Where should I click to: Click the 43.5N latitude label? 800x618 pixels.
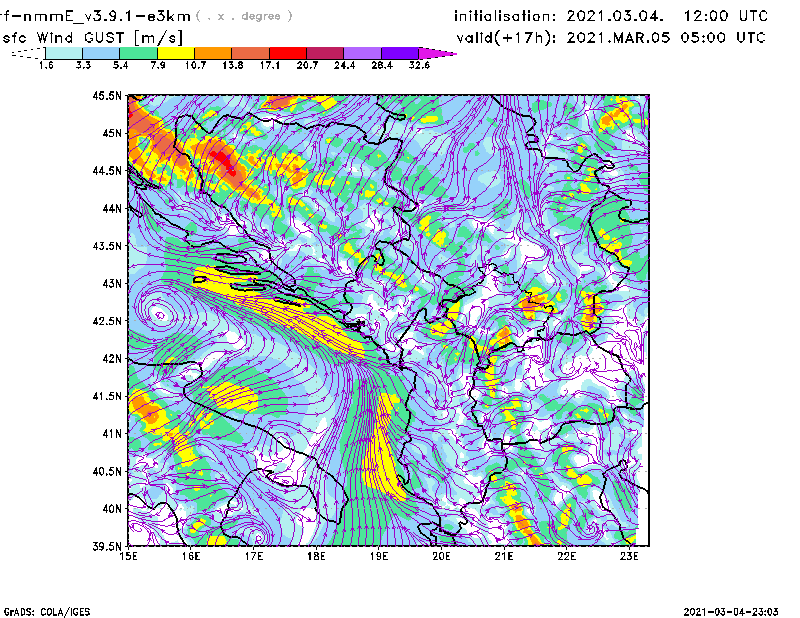point(107,246)
